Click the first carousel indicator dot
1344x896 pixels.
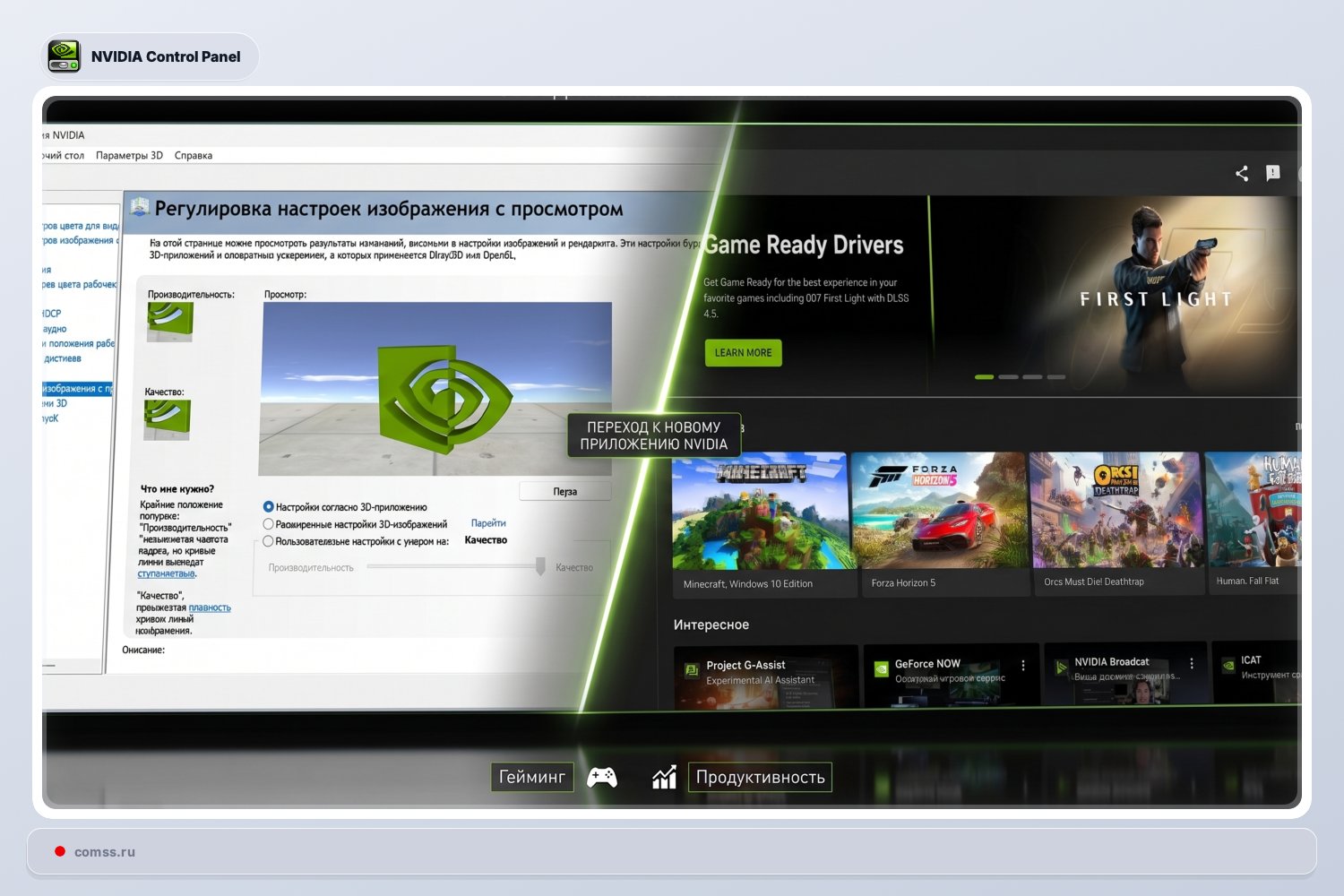pyautogui.click(x=984, y=377)
